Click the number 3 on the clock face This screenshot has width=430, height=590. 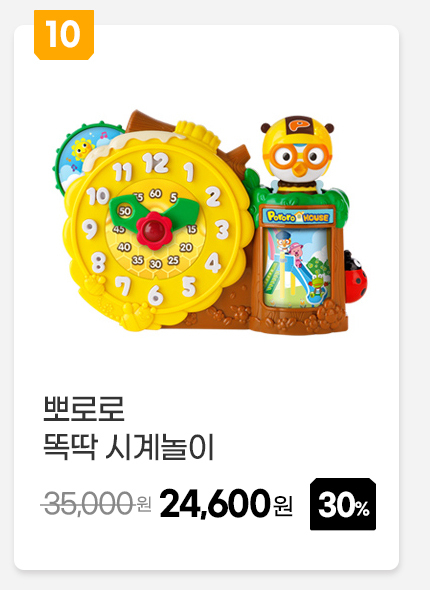coord(222,230)
